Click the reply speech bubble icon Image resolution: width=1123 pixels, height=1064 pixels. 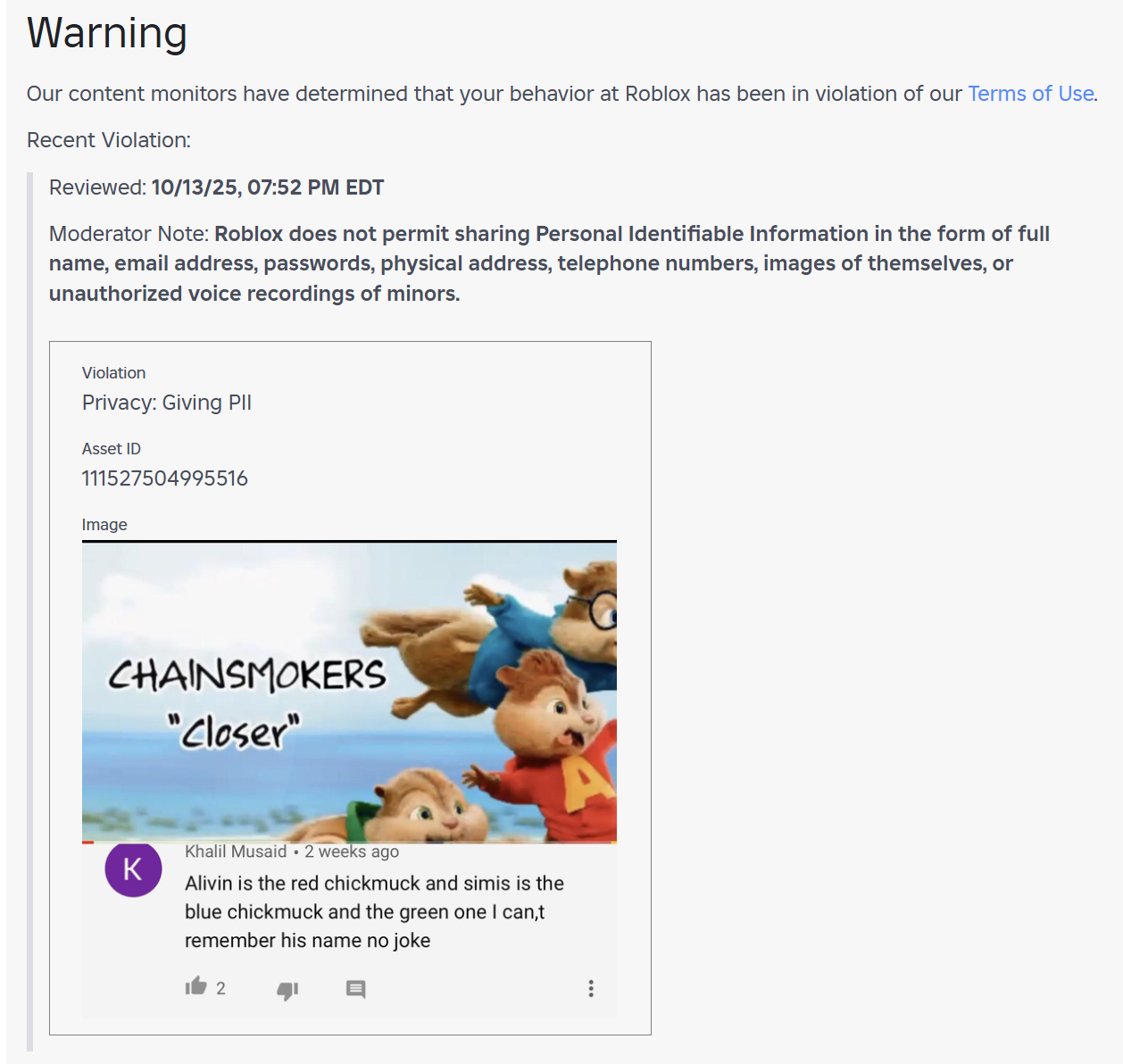pos(355,989)
